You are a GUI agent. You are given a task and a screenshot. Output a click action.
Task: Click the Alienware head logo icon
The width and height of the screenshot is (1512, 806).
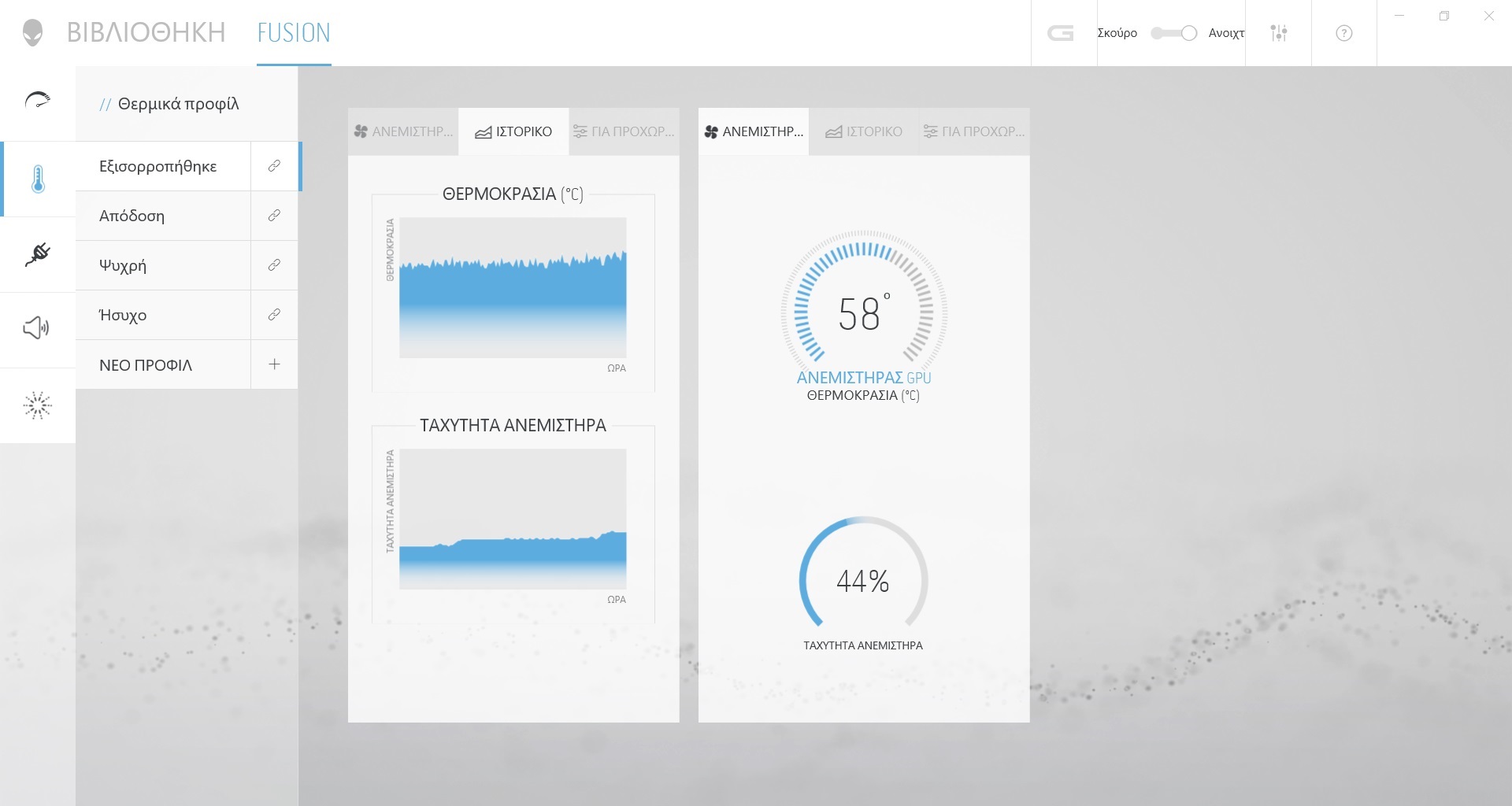point(32,33)
